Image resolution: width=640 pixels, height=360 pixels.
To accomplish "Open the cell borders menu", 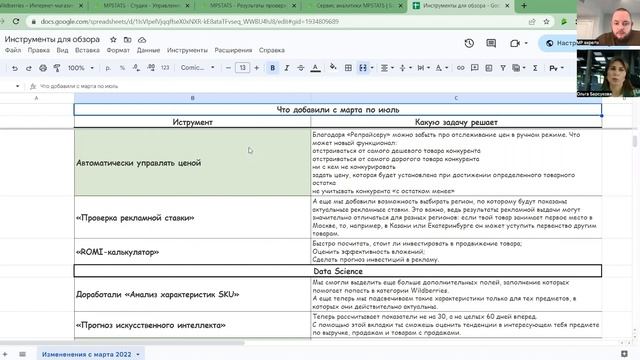I will (348, 68).
